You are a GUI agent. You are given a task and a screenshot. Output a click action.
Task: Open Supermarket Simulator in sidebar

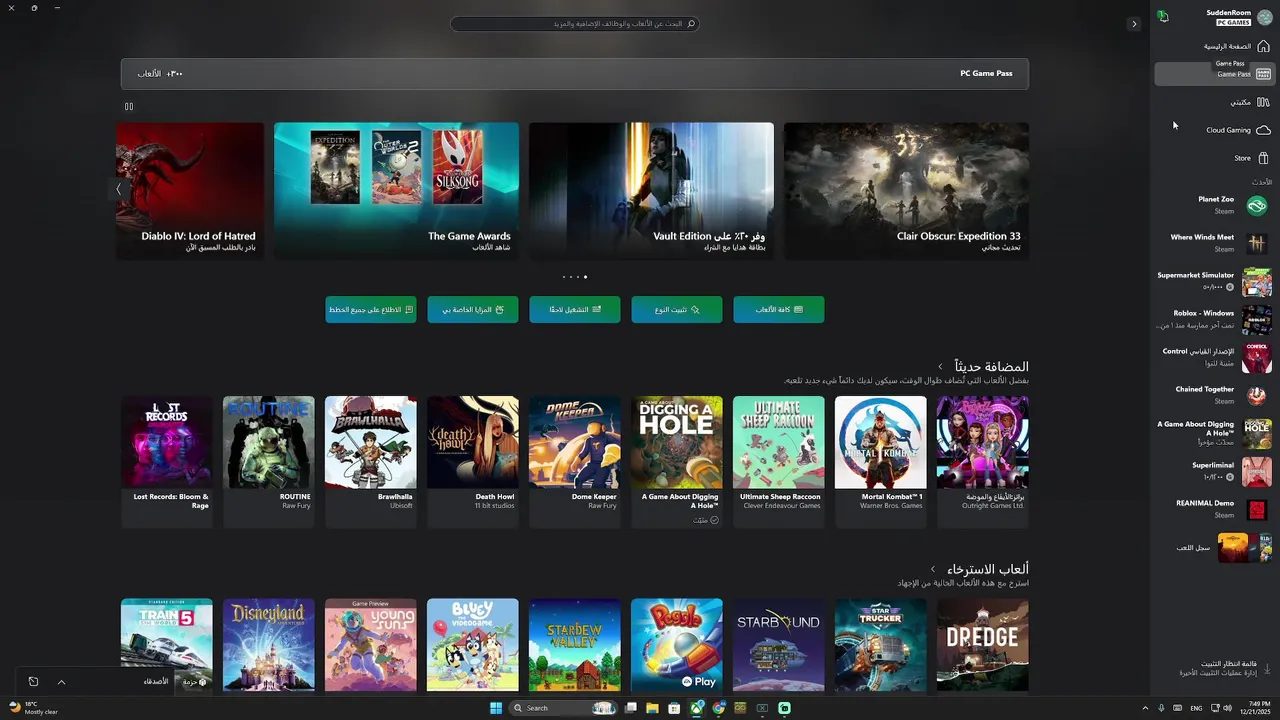[x=1215, y=281]
